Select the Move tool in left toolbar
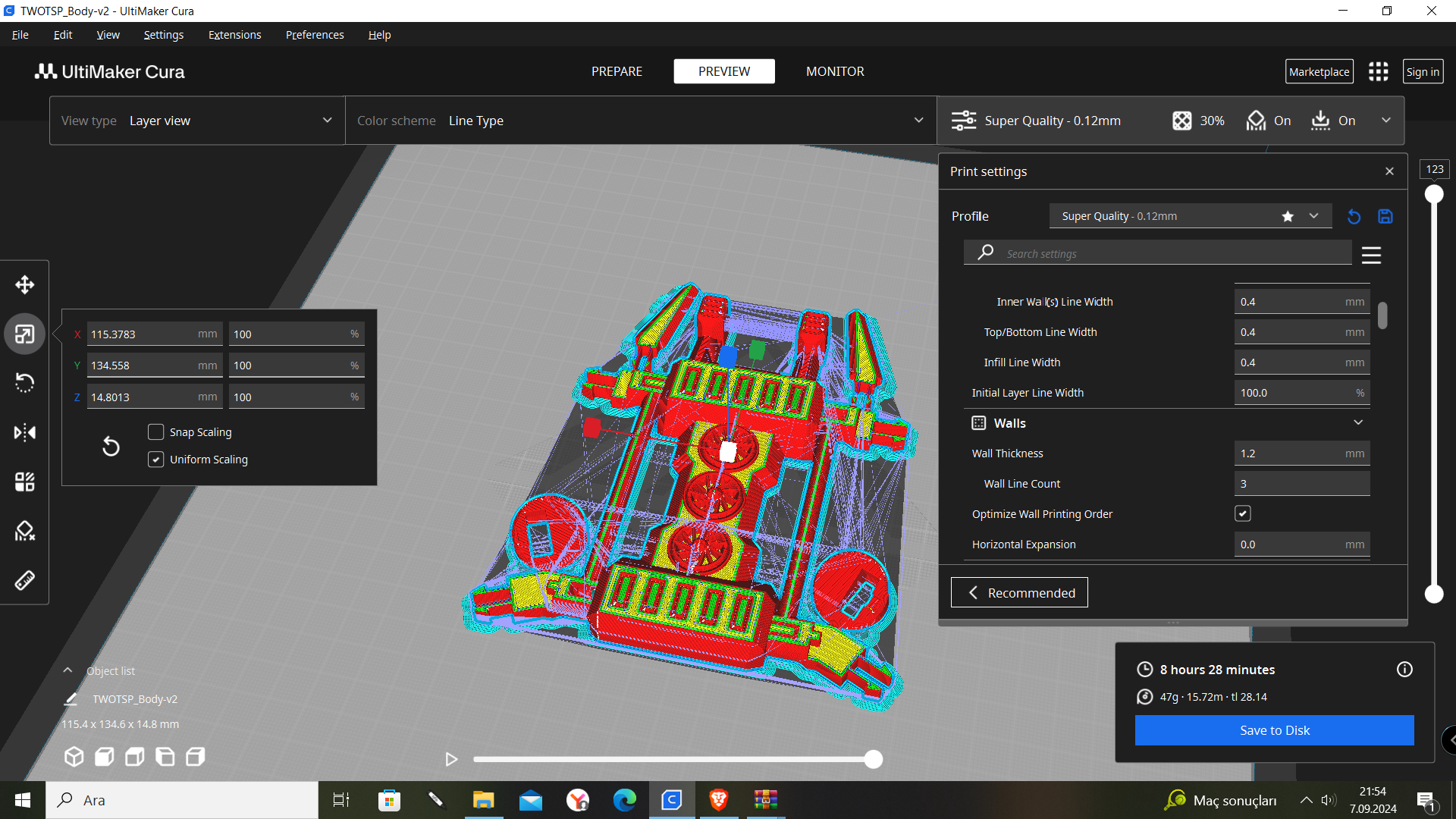Screen dimensions: 1456x819 click(x=25, y=285)
